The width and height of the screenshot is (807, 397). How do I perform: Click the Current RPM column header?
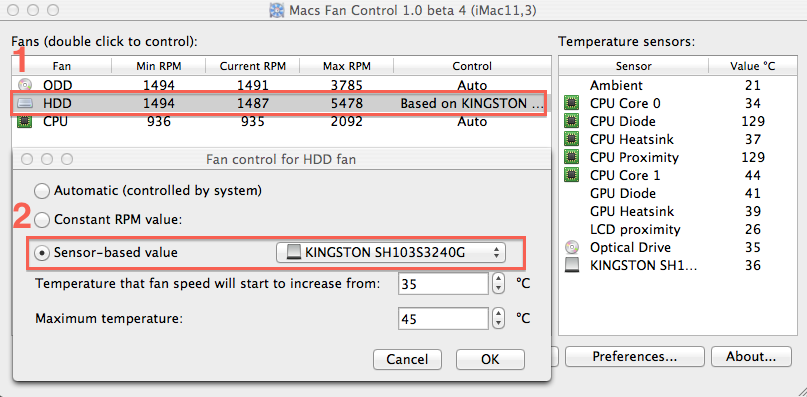click(x=252, y=66)
